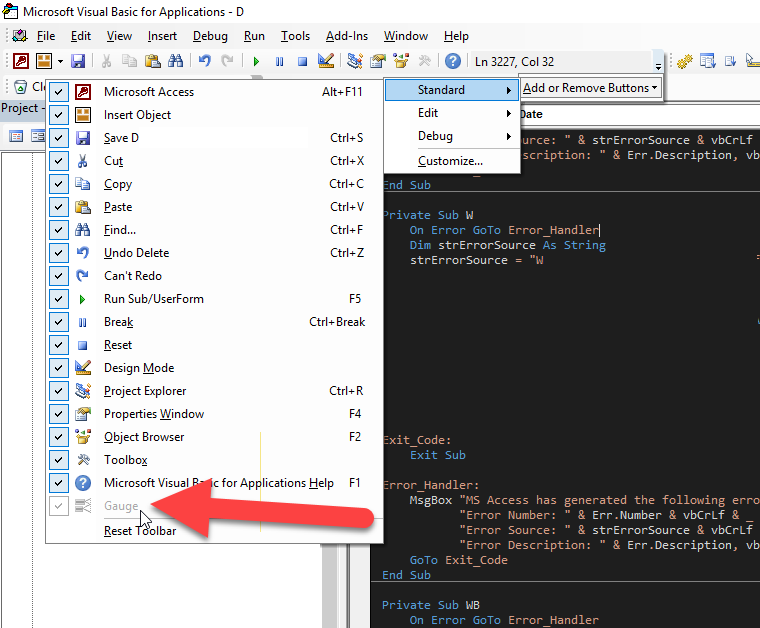Select Customize... in the toolbar menu
760x628 pixels.
(450, 161)
